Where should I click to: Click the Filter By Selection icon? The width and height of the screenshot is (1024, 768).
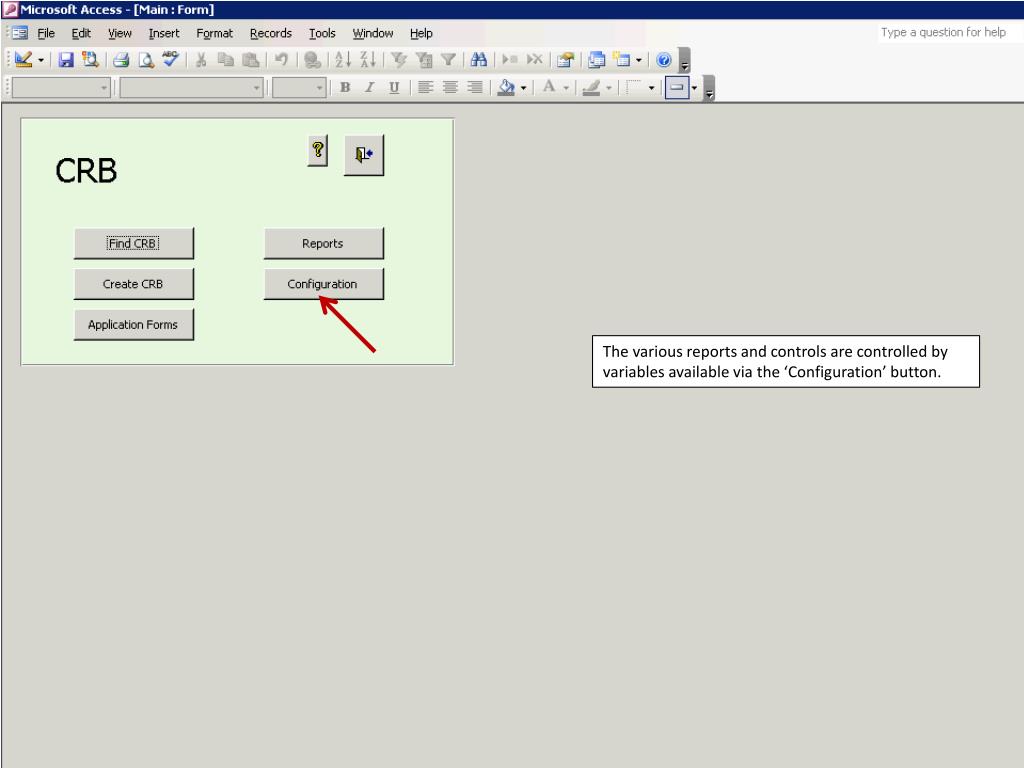[398, 60]
